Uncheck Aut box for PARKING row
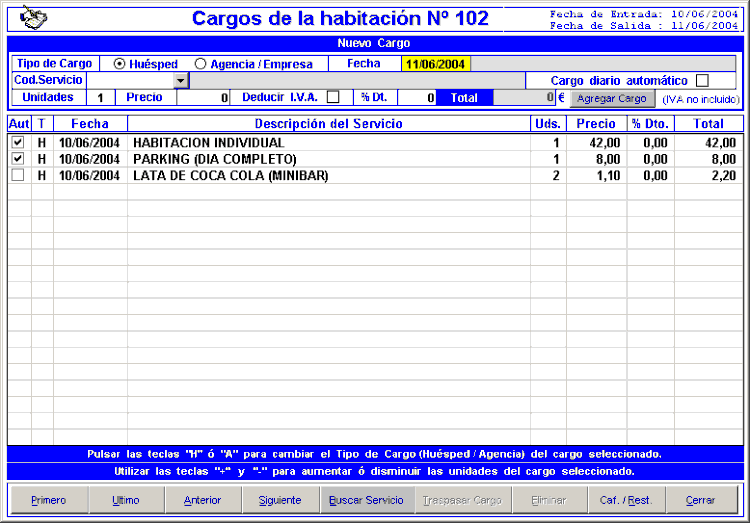750x523 pixels. (18, 158)
